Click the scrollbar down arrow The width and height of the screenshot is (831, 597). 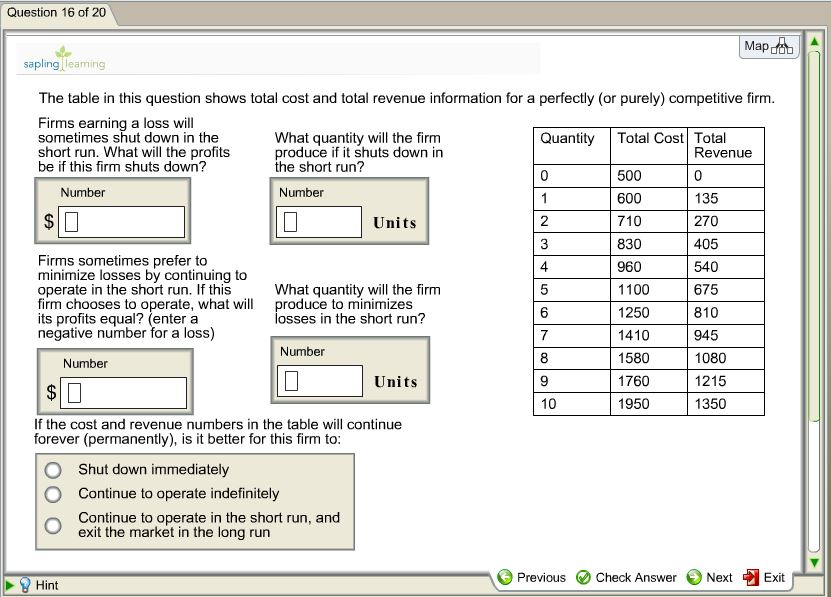[814, 562]
